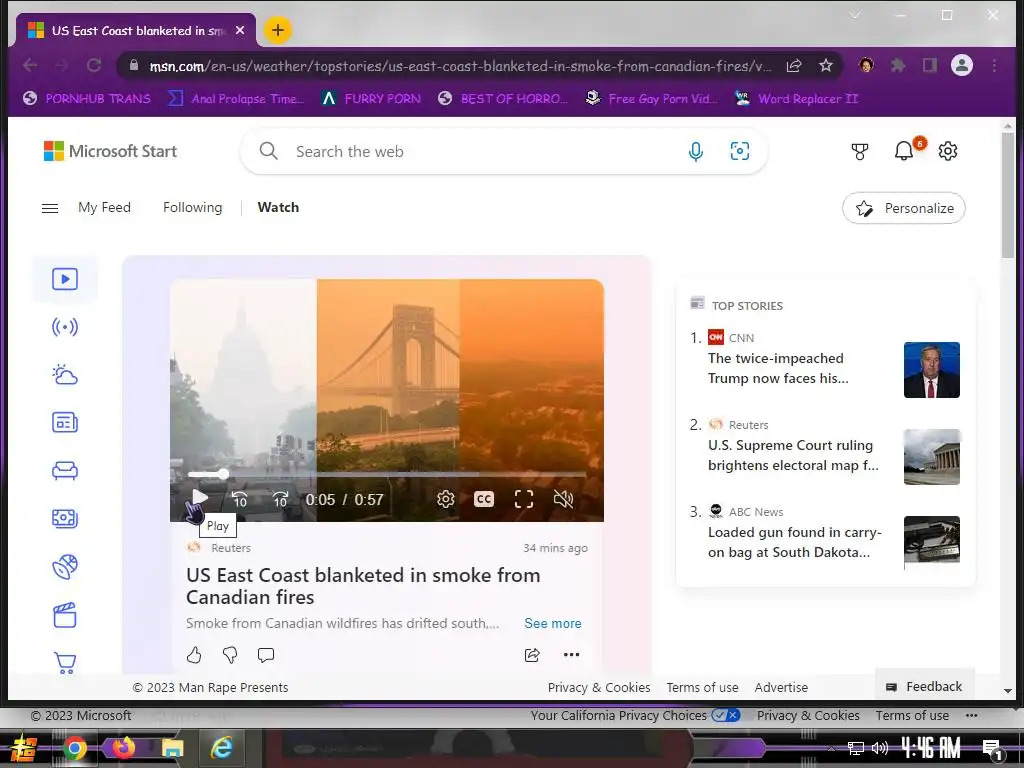
Task: Enter fullscreen video mode
Action: (x=524, y=500)
